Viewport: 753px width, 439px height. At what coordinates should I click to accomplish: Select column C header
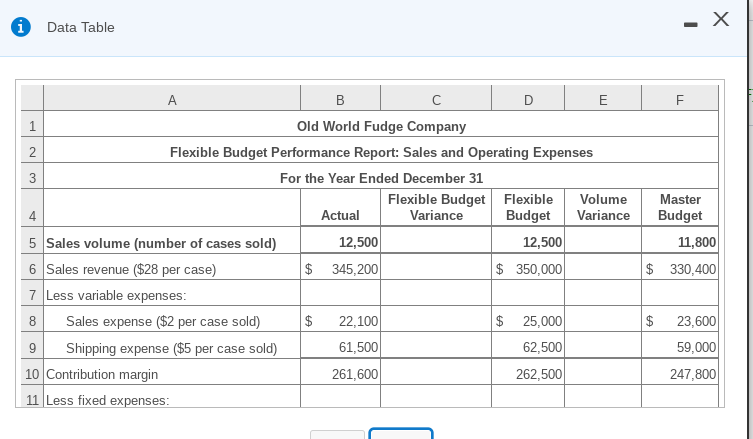[x=436, y=100]
